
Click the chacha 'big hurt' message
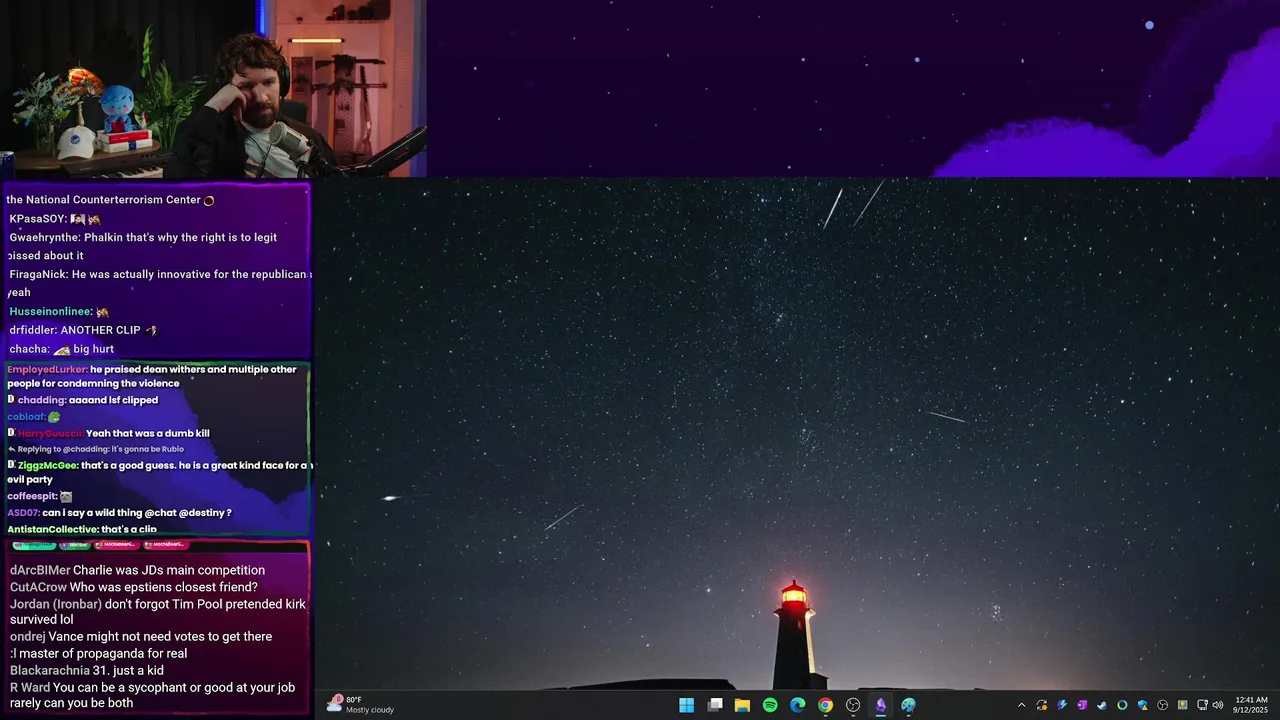[61, 349]
